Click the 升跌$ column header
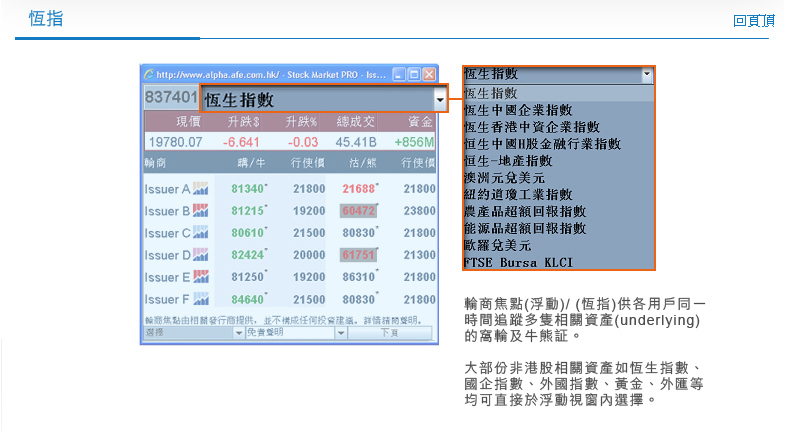 [x=244, y=122]
